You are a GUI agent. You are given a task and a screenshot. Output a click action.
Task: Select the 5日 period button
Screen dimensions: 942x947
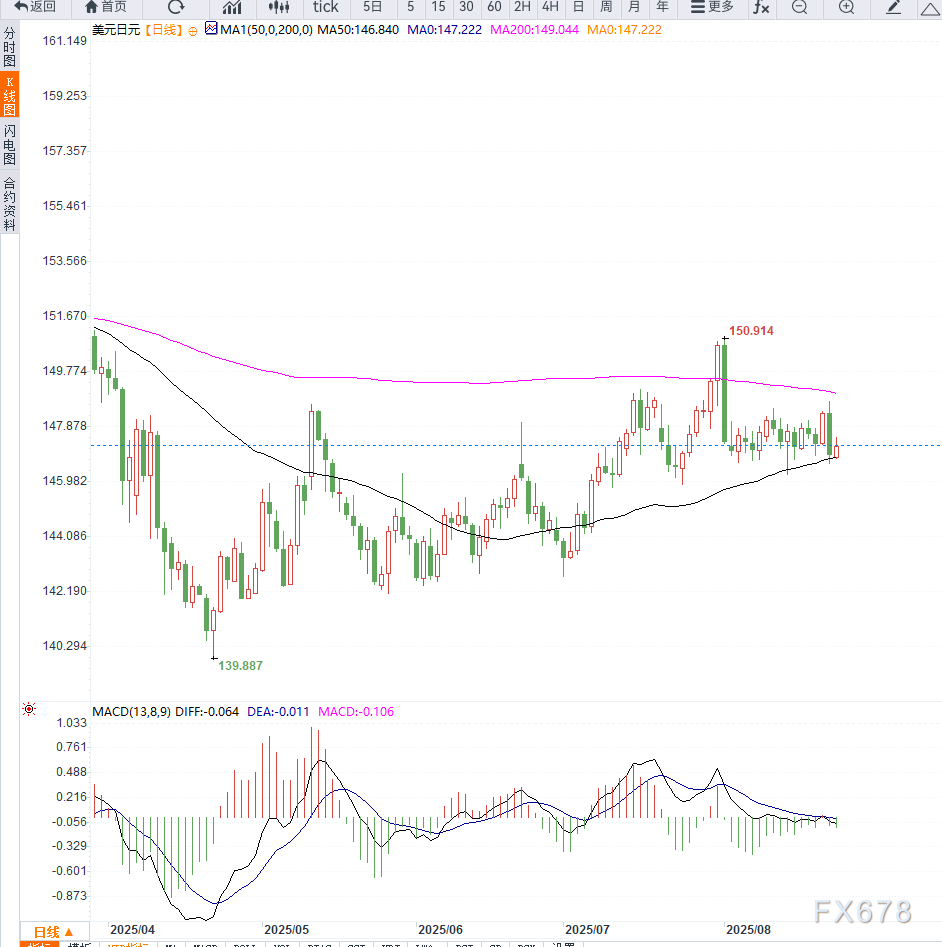(x=372, y=7)
